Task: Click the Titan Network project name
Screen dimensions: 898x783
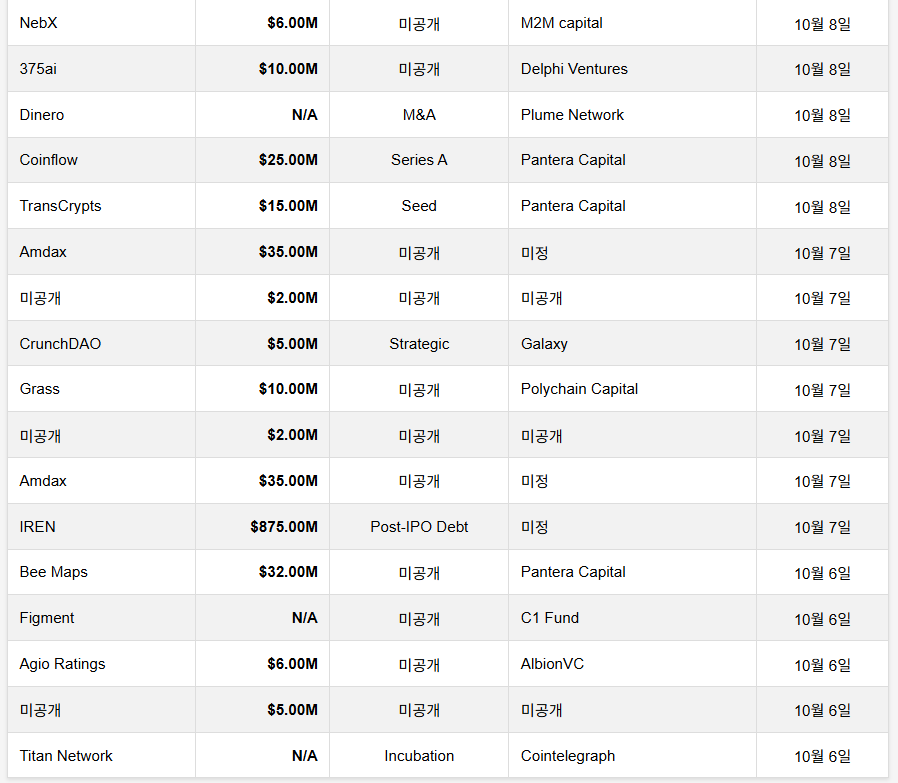Action: [66, 756]
